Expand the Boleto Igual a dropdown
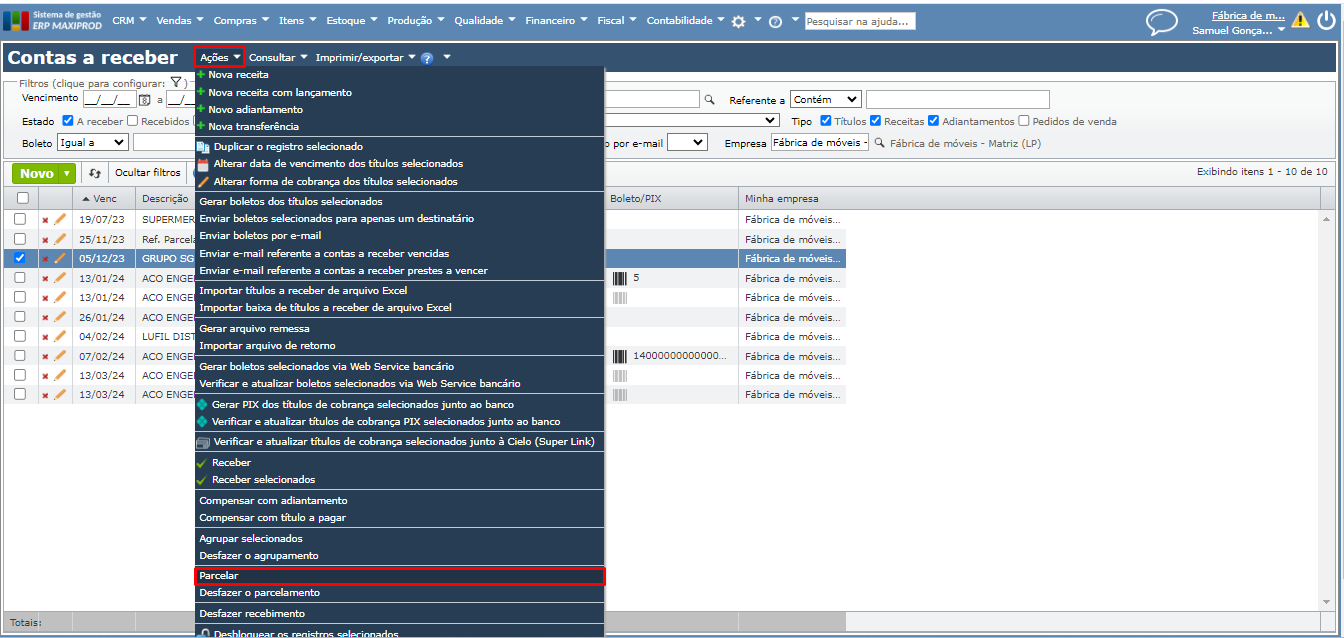 pos(92,143)
